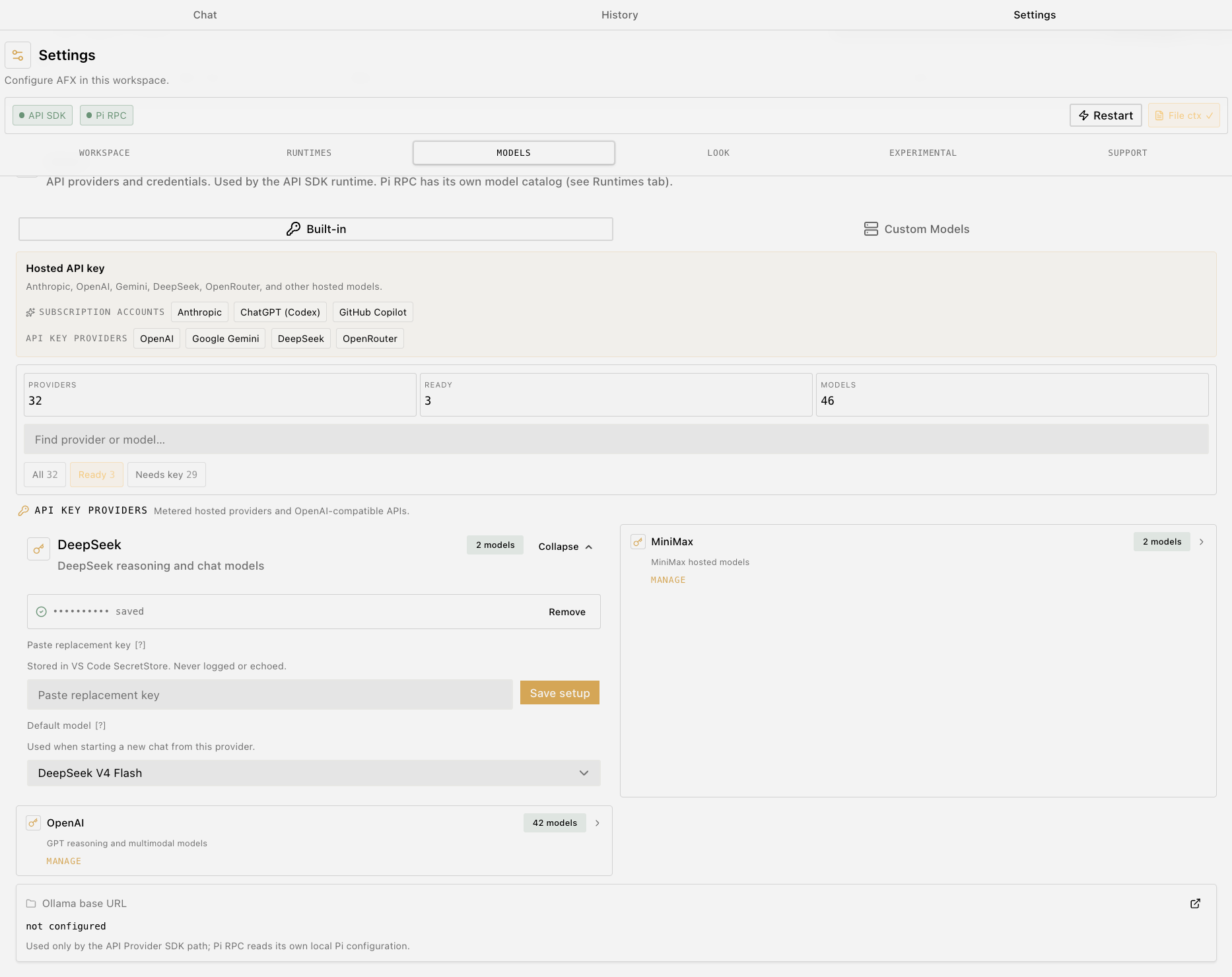Click the 'not configured' Ollama value
Image resolution: width=1232 pixels, height=977 pixels.
pyautogui.click(x=66, y=926)
